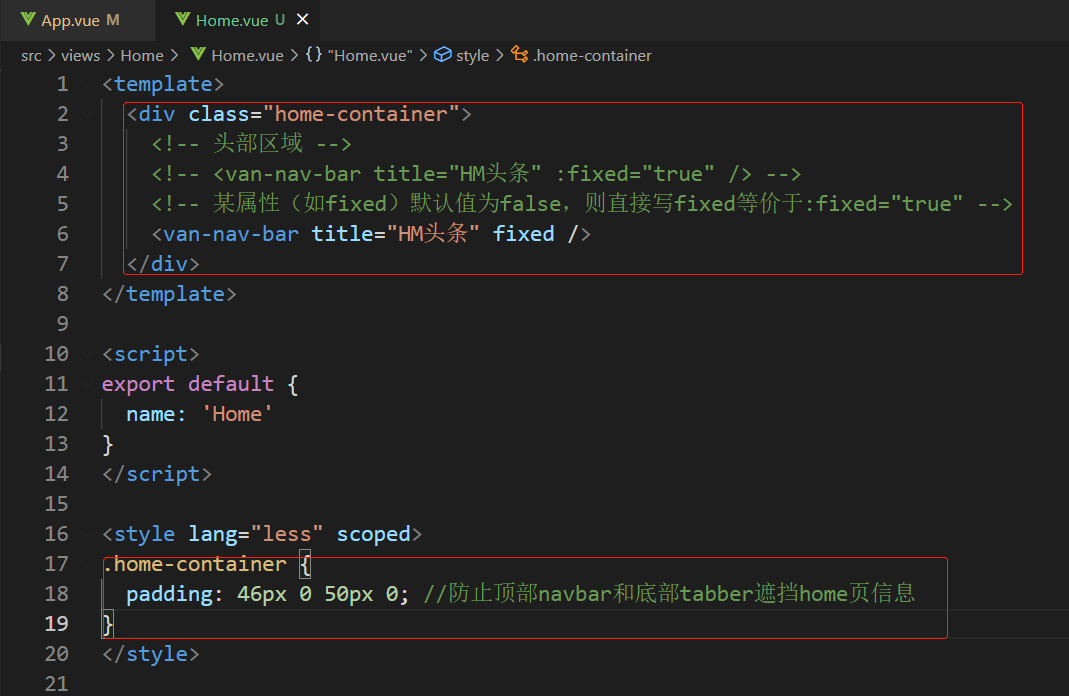Click the class symbol icon beside .home-container
The width and height of the screenshot is (1069, 696).
coord(520,55)
